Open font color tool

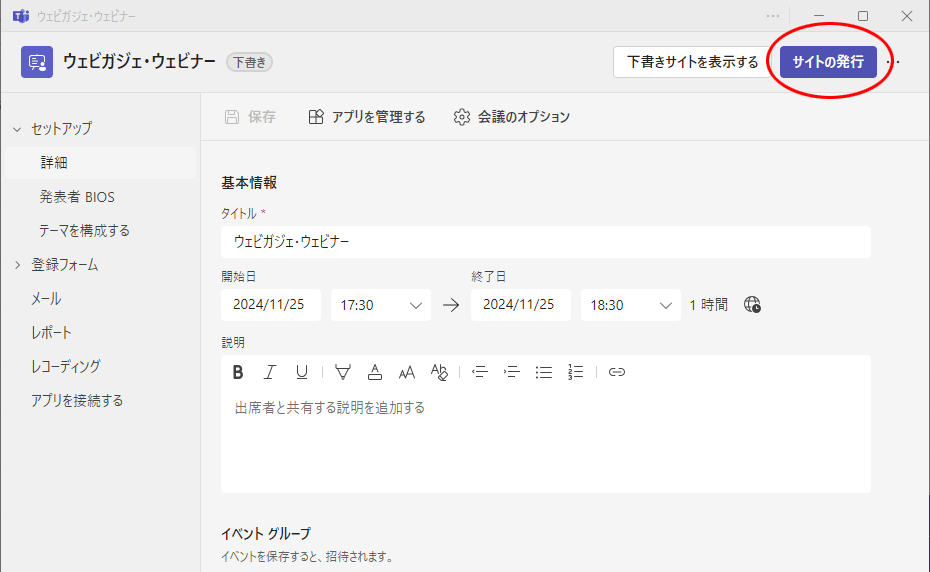[375, 372]
